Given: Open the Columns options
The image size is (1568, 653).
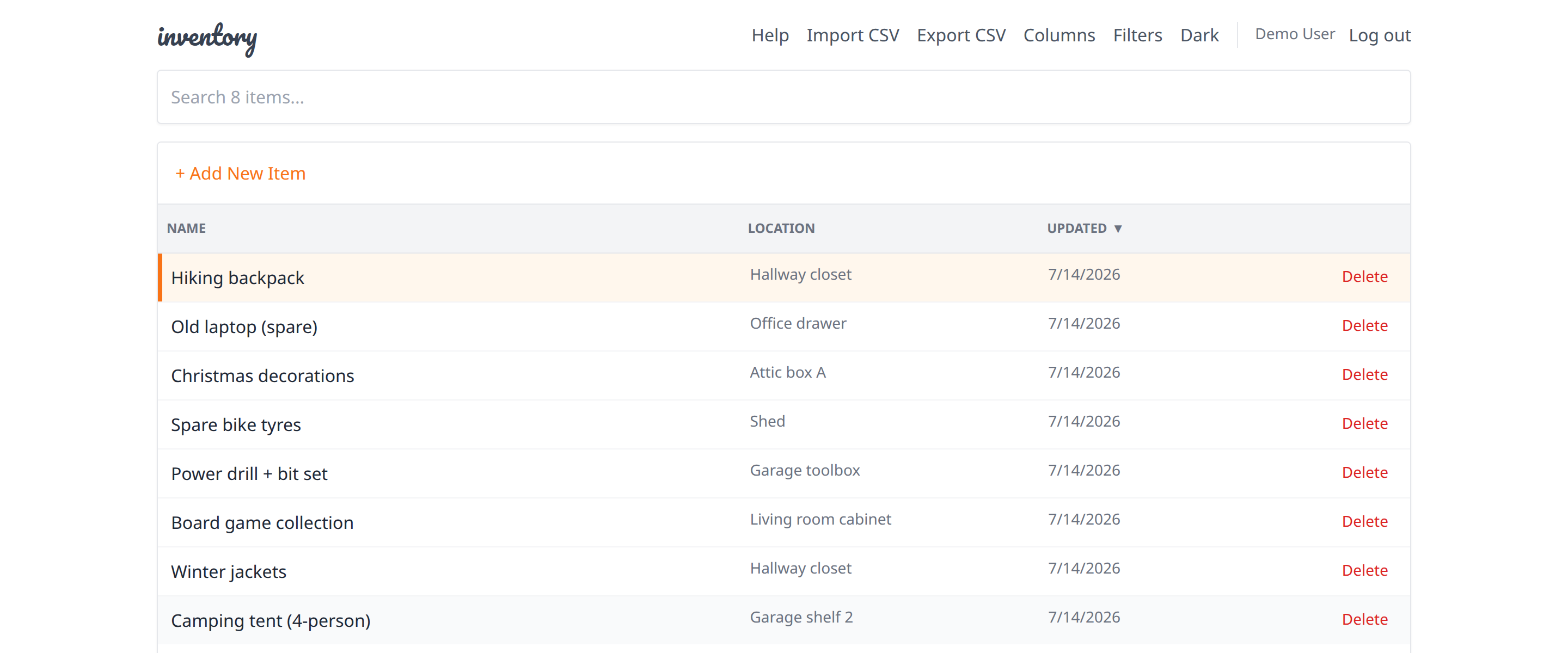Looking at the screenshot, I should point(1059,35).
